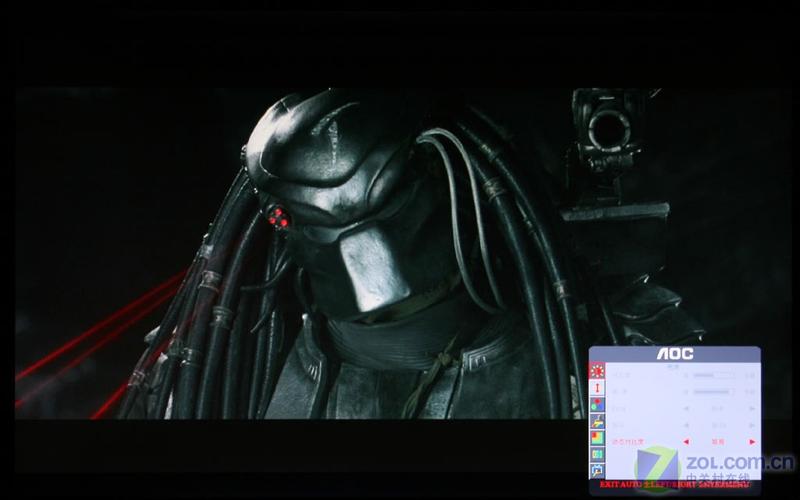The height and width of the screenshot is (500, 800).
Task: Select the red highlighted dynamic contrast row label
Action: pyautogui.click(x=627, y=442)
